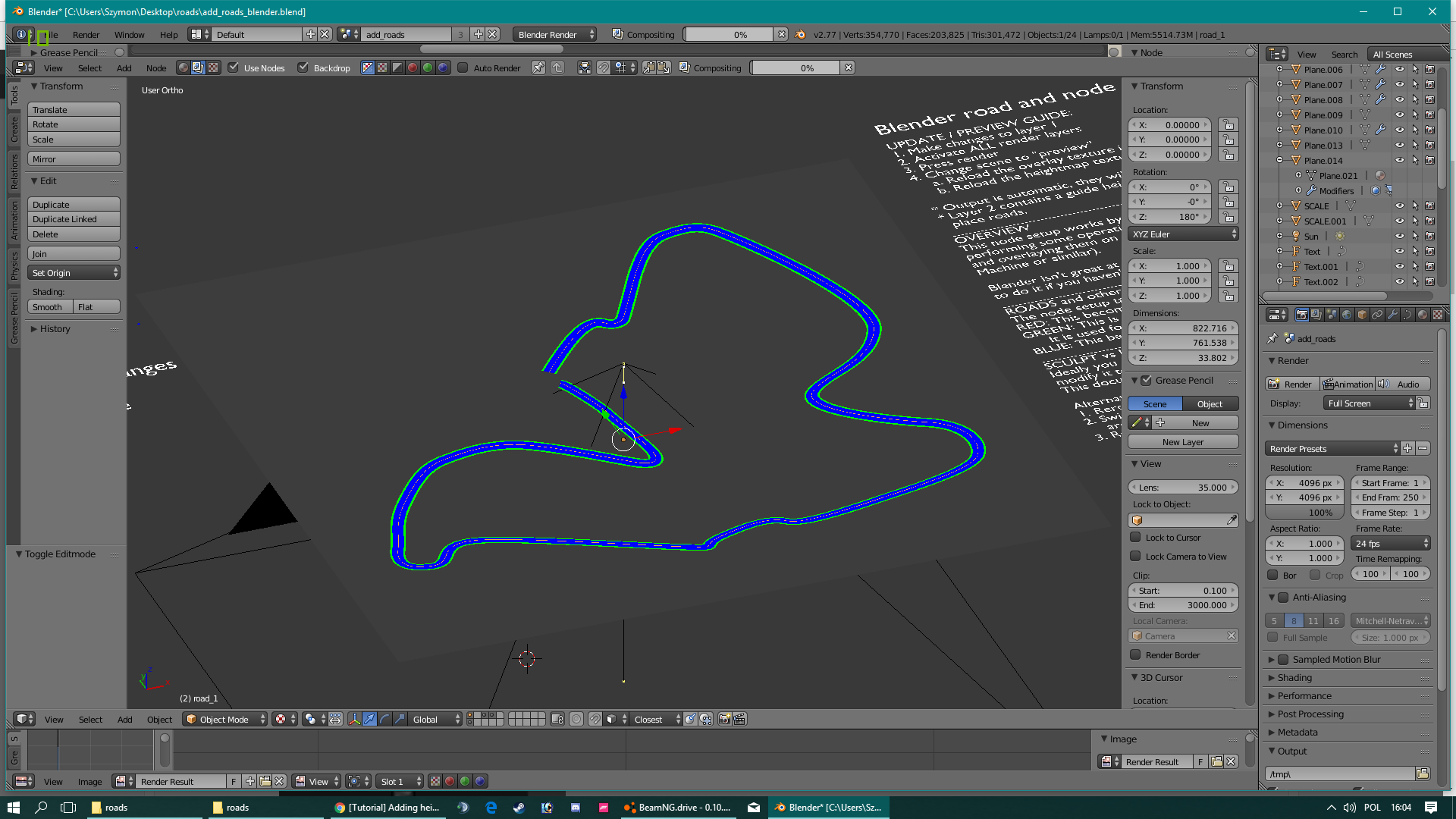Pin the node tree with pin icon
Screen dimensions: 1456x819
point(538,67)
